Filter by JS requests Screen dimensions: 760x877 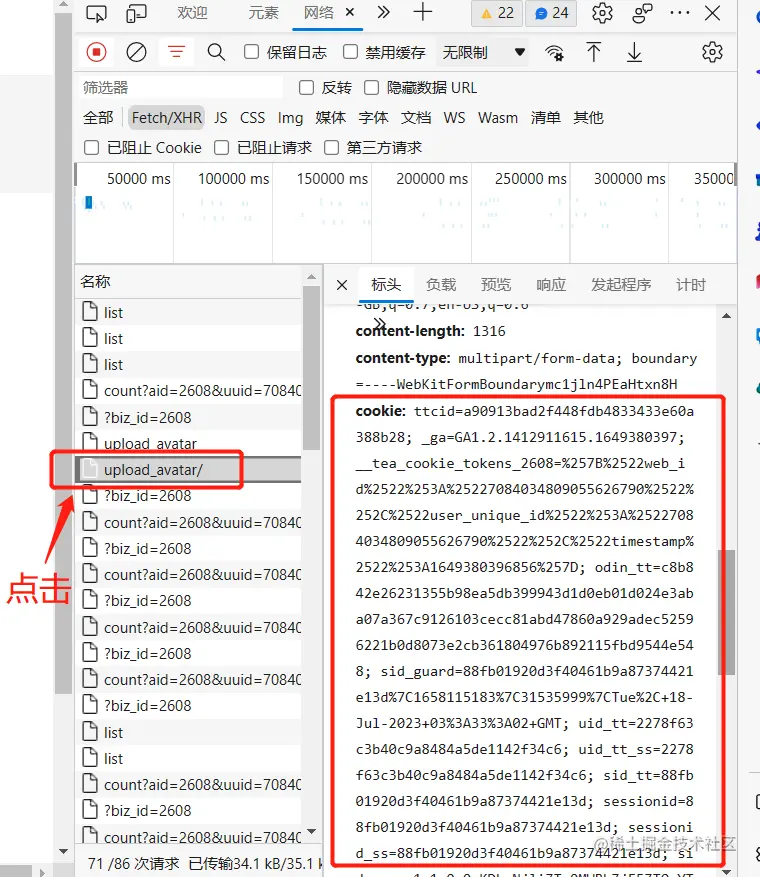(x=221, y=117)
